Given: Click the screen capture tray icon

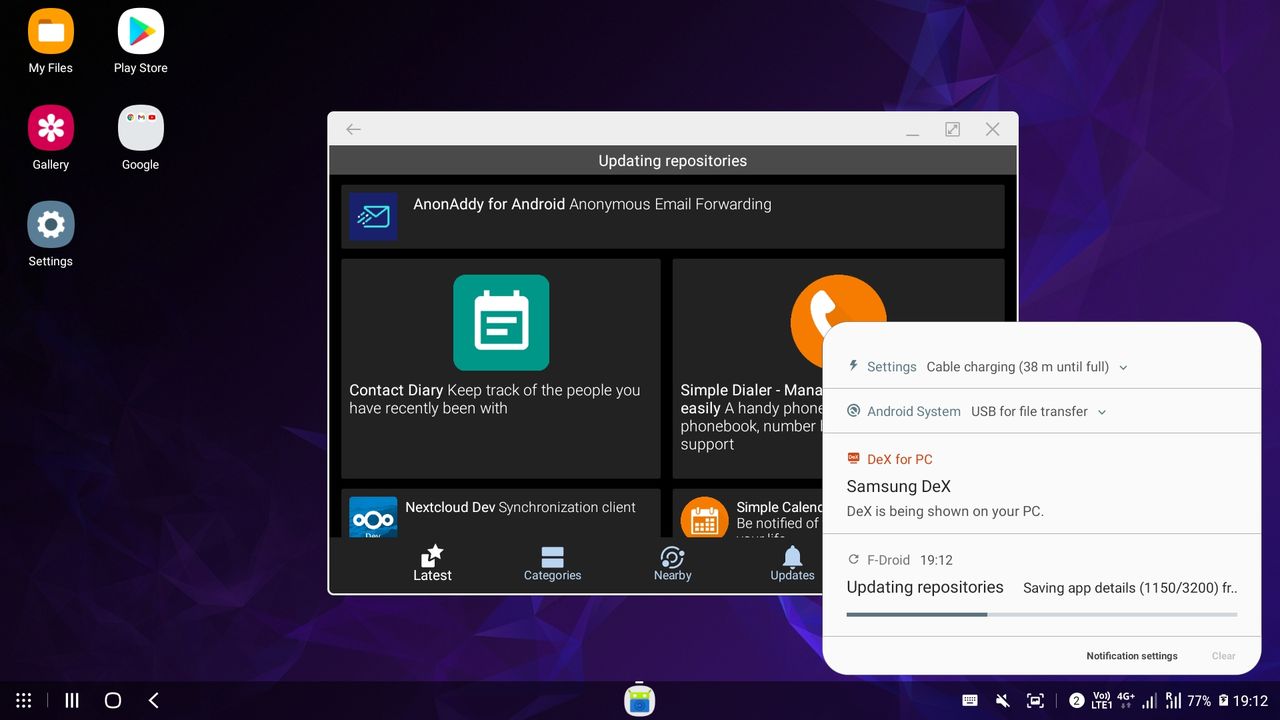Looking at the screenshot, I should coord(1035,701).
